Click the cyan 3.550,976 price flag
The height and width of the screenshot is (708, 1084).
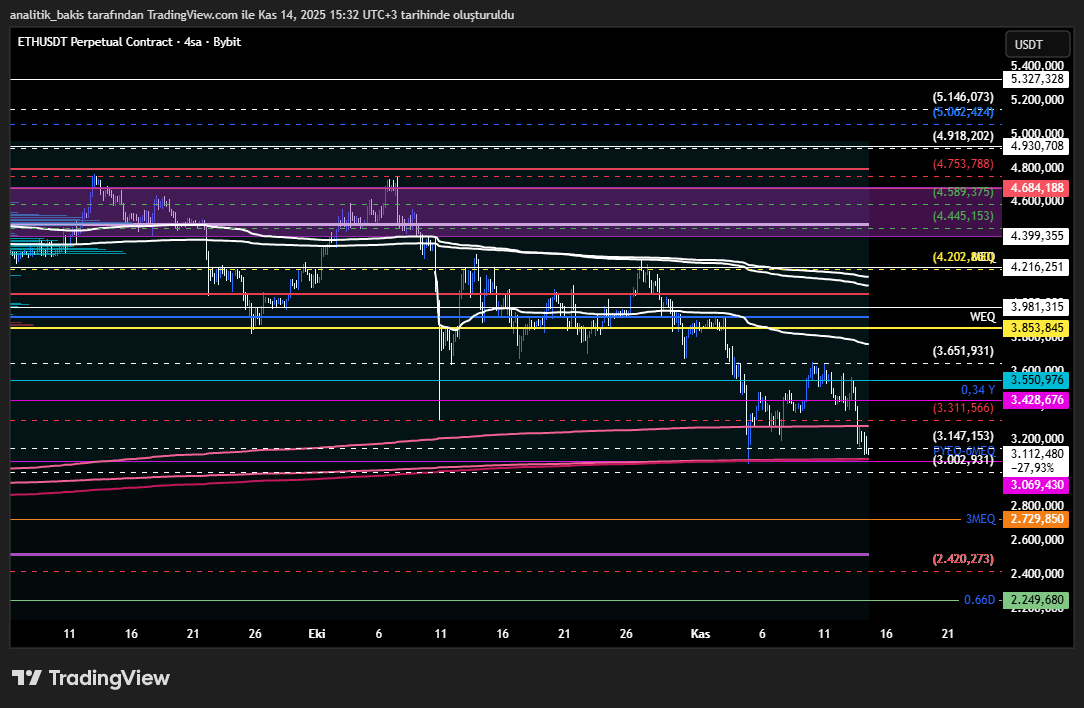click(1037, 380)
